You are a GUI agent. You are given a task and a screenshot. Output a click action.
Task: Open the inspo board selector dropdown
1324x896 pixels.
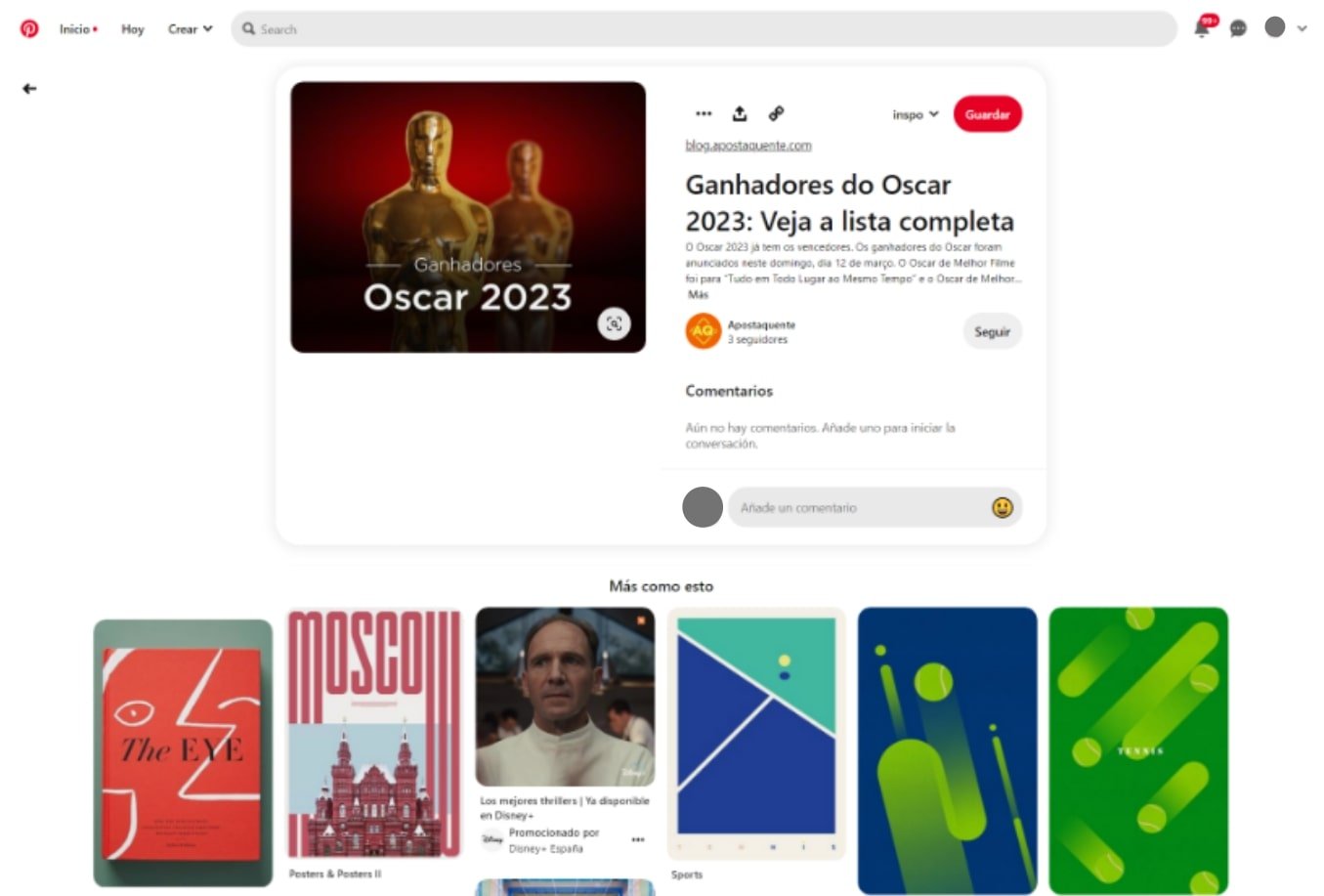tap(916, 114)
